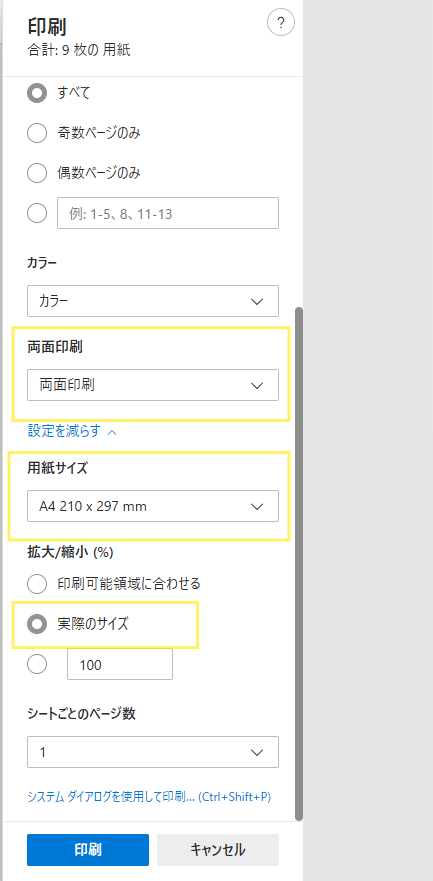This screenshot has width=433, height=881.
Task: Expand the 両面印刷 dropdown
Action: coord(153,385)
